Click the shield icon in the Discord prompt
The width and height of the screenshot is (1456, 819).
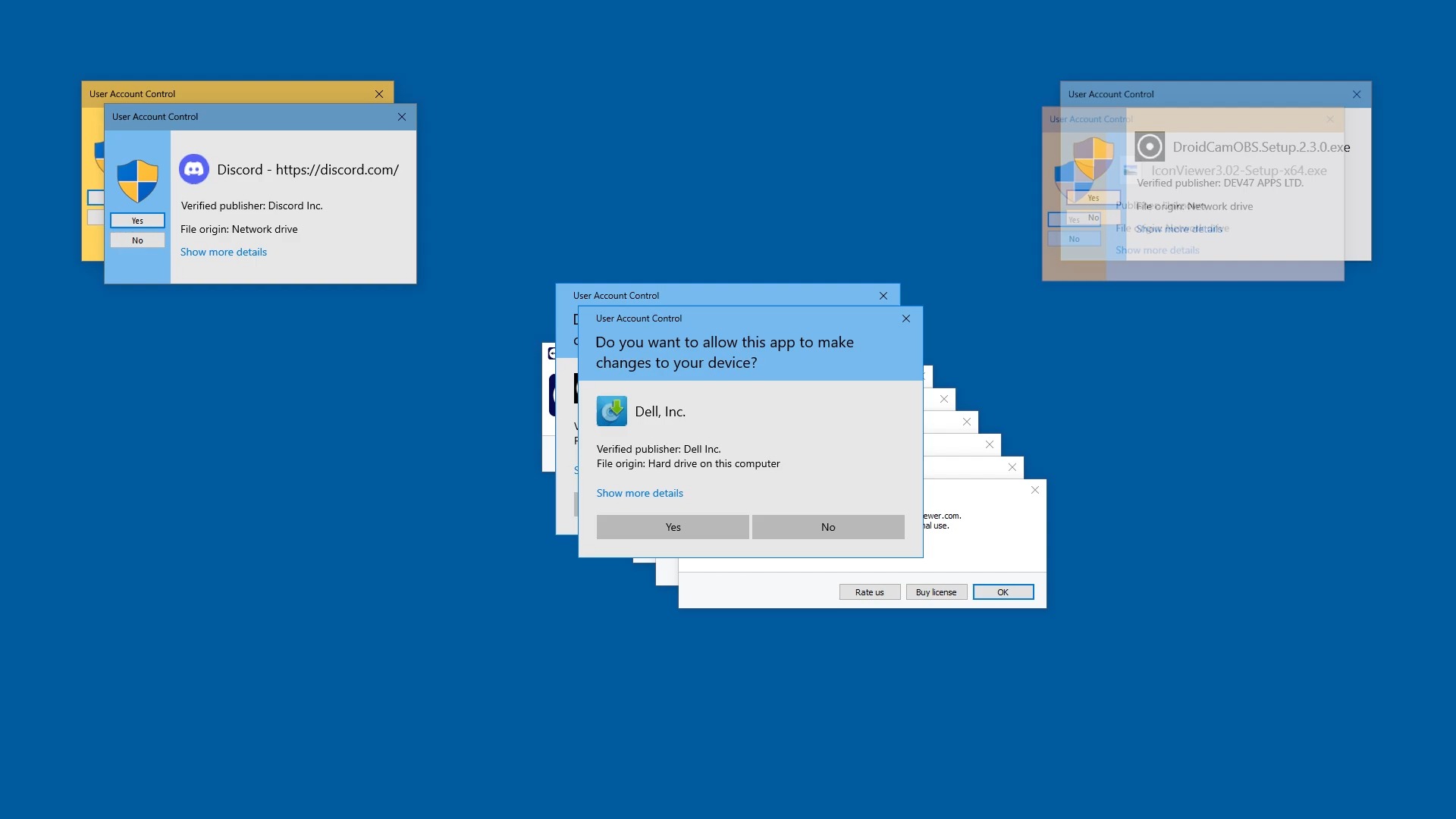(x=137, y=180)
